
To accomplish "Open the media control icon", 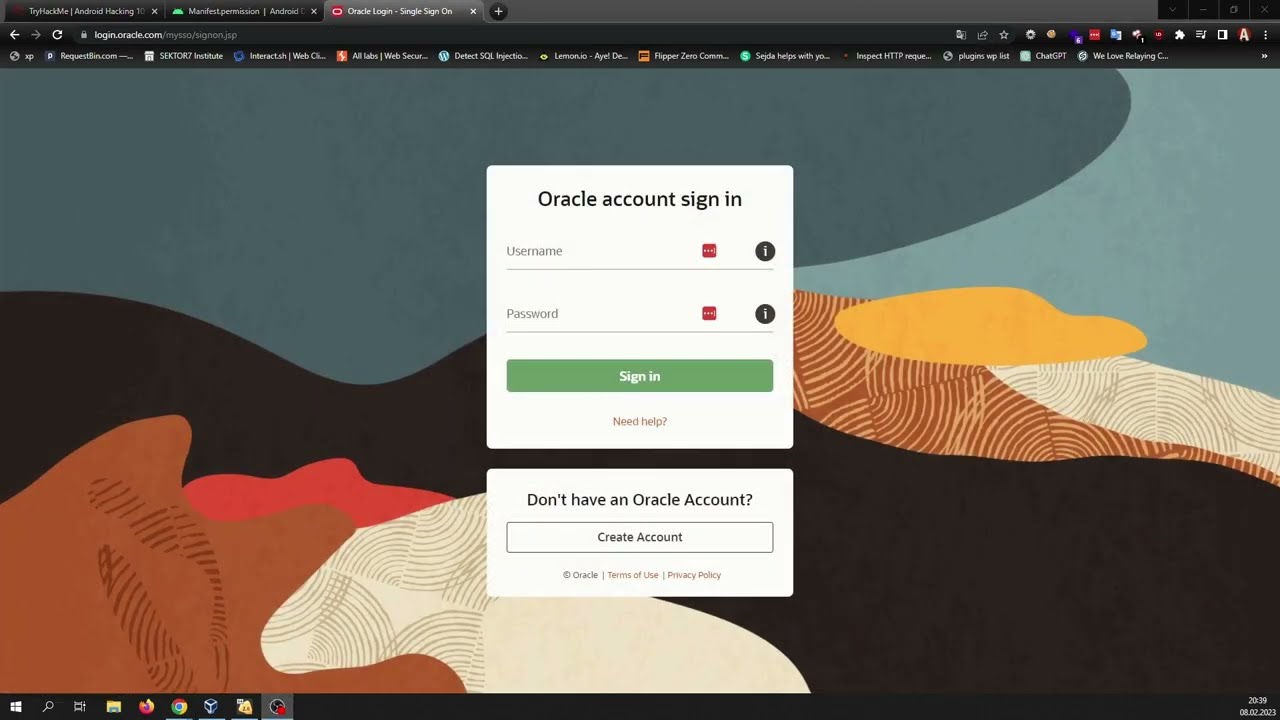I will 1201,34.
